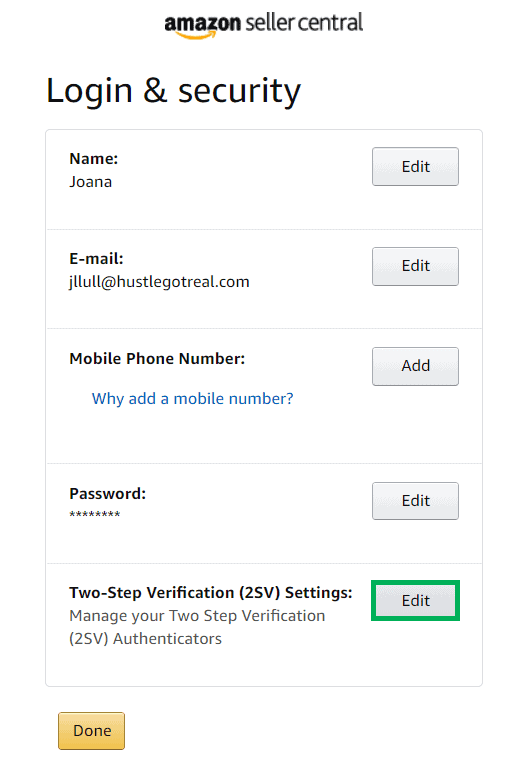Screen dimensions: 526x766
Task: Open 'Why add a mobile number?' link
Action: [x=192, y=399]
